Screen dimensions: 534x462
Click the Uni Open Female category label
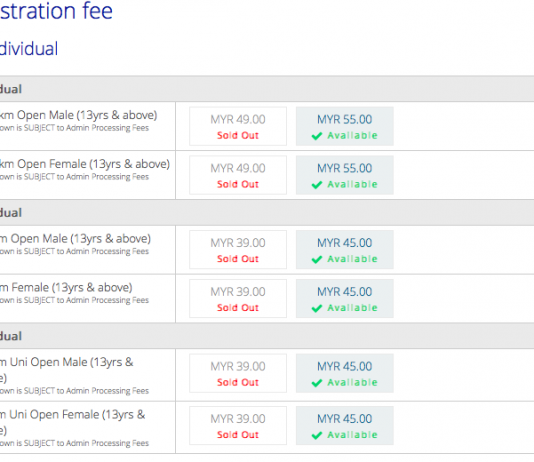click(x=73, y=422)
